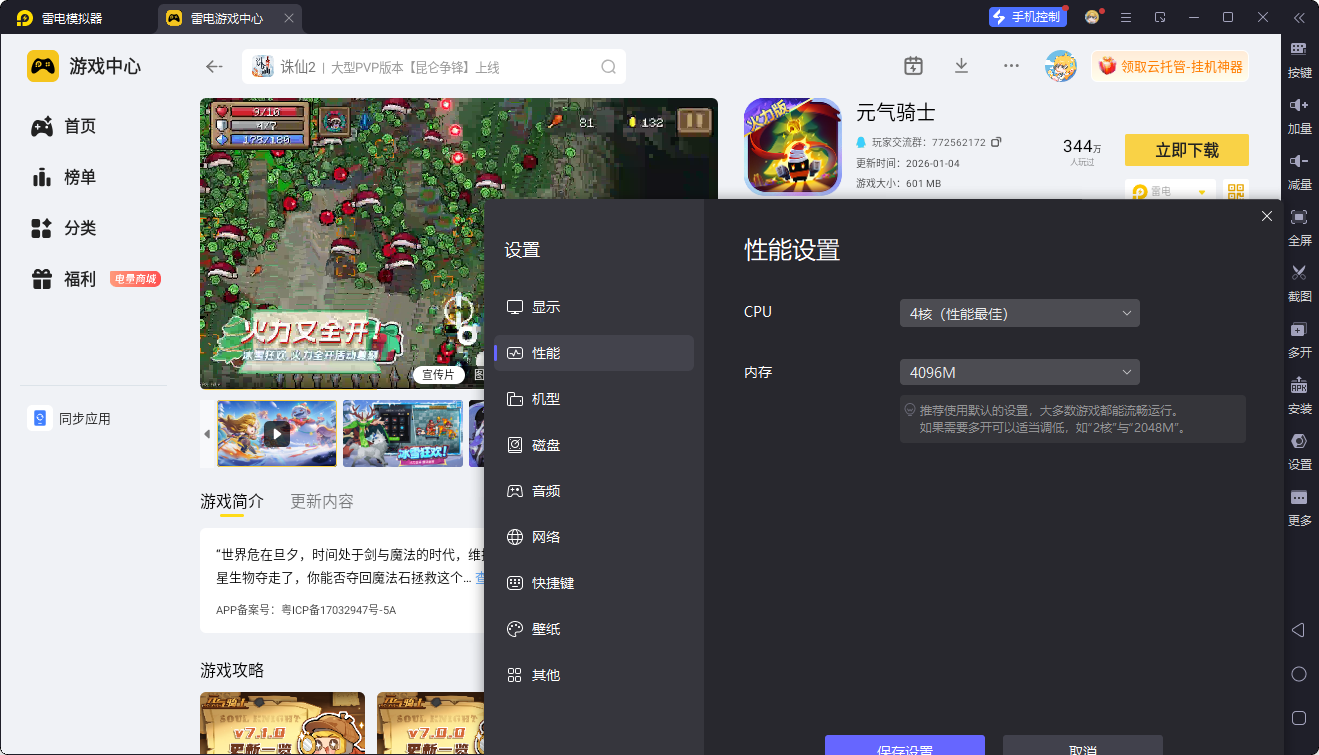This screenshot has height=755, width=1319.
Task: Open the emulator hamburger menu
Action: pos(1126,18)
